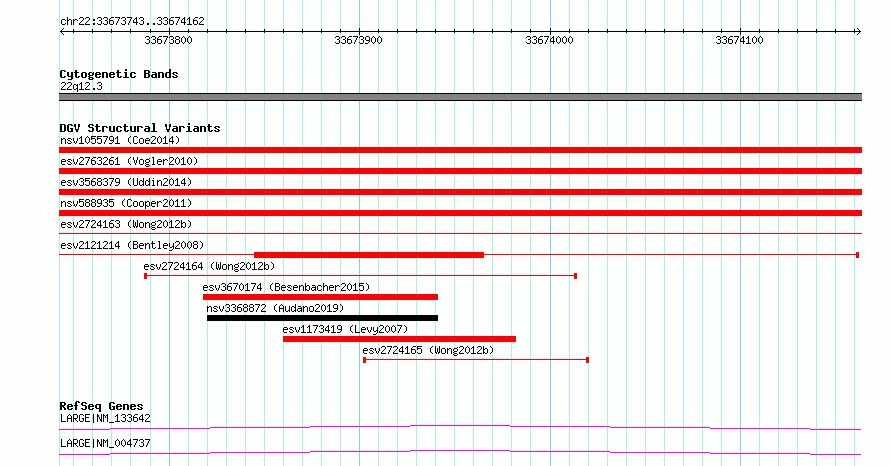Click the 33673800 ruler position
This screenshot has width=890, height=466.
coord(169,40)
